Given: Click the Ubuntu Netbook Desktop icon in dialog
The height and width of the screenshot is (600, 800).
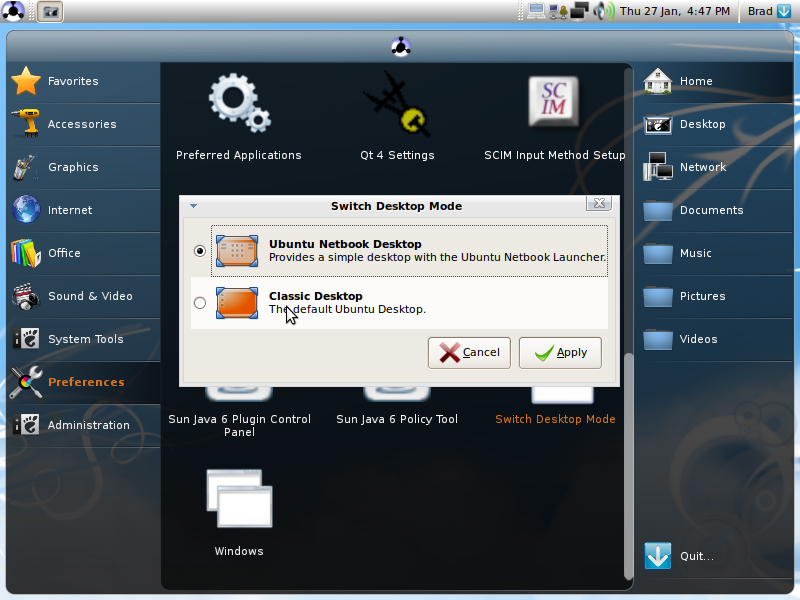Looking at the screenshot, I should [x=237, y=251].
